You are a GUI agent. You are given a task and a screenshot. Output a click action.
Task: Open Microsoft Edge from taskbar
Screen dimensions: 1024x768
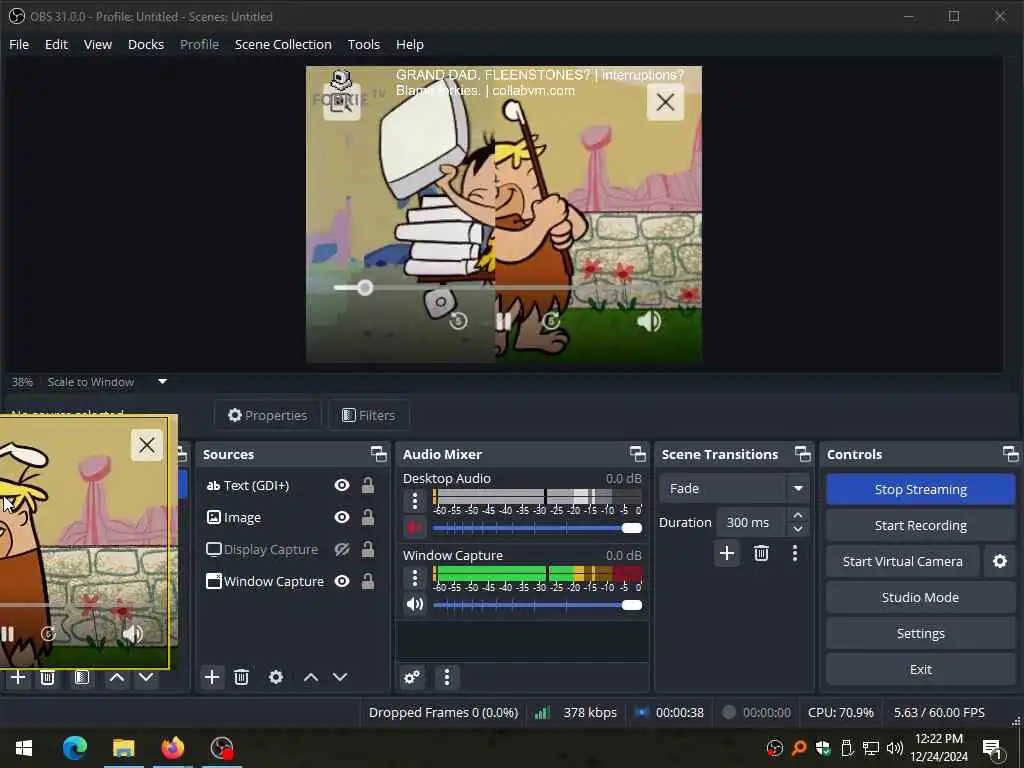click(75, 748)
